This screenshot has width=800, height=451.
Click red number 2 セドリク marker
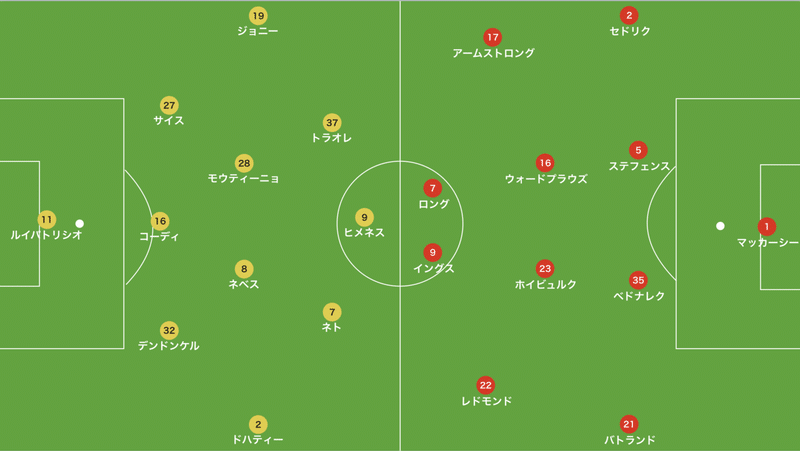click(629, 16)
